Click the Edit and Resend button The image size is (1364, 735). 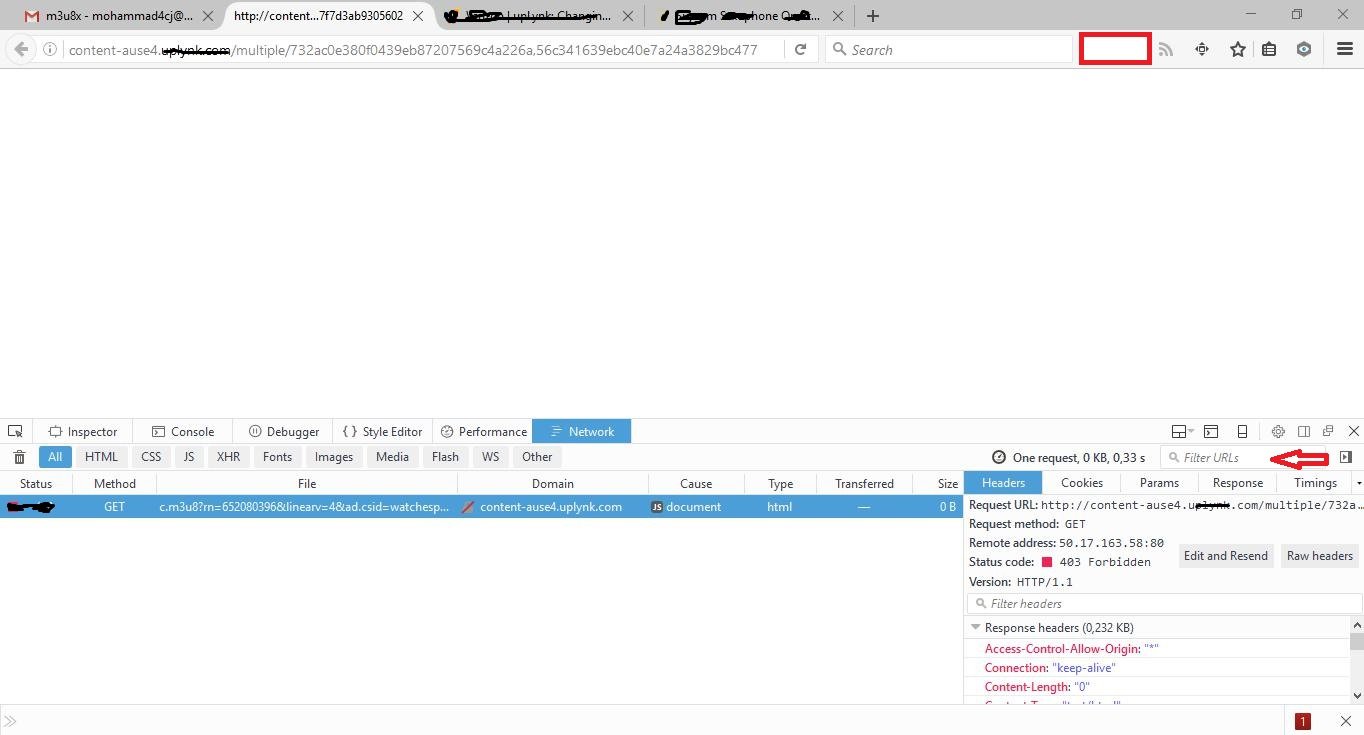1225,556
